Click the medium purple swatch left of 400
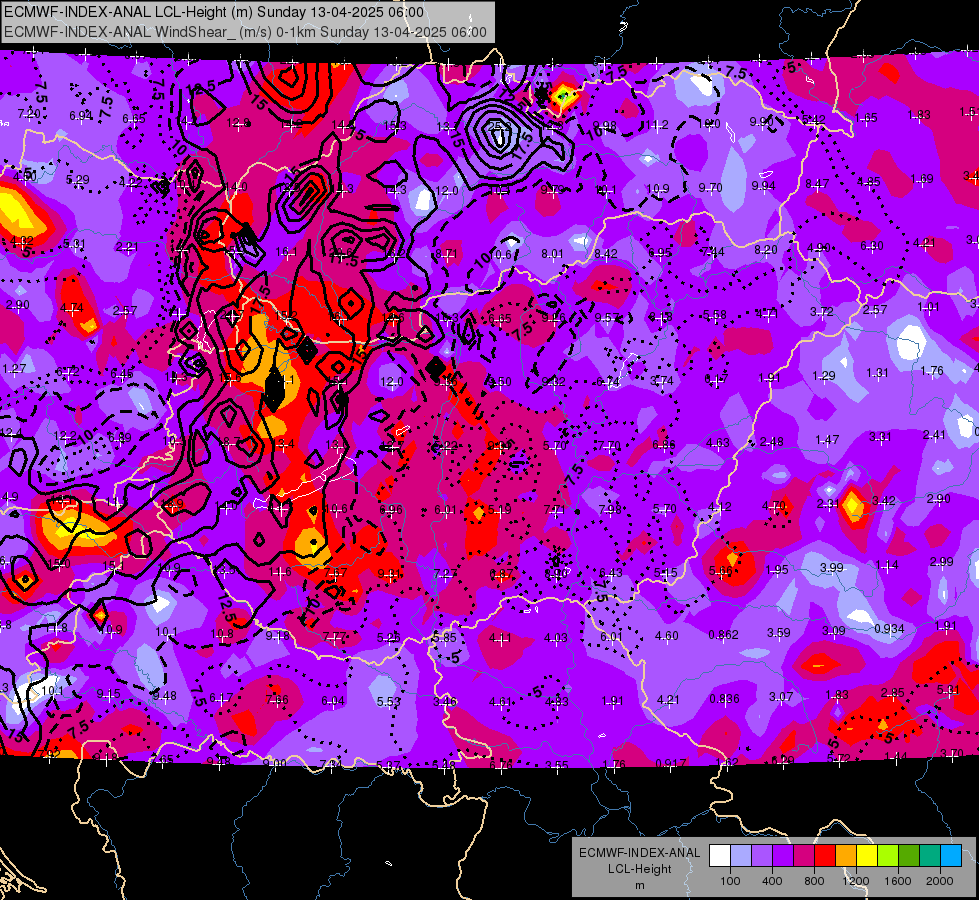This screenshot has height=900, width=979. pyautogui.click(x=762, y=856)
